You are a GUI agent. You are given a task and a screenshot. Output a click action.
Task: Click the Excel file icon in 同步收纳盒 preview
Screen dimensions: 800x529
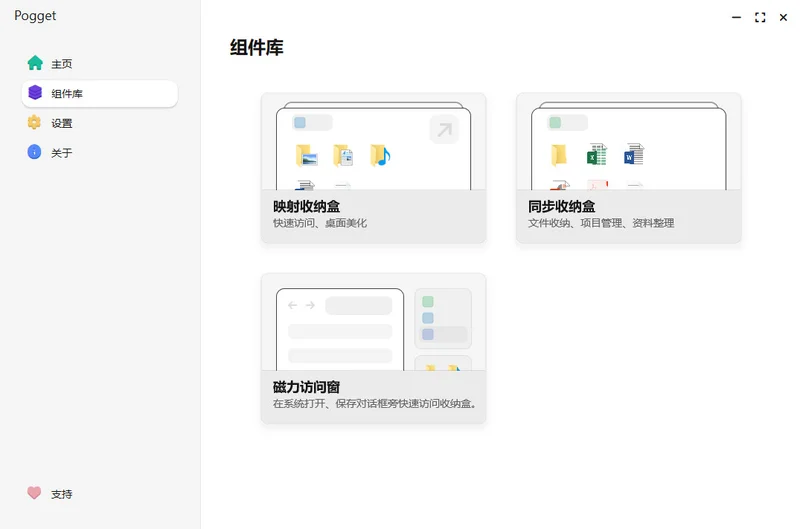point(596,154)
